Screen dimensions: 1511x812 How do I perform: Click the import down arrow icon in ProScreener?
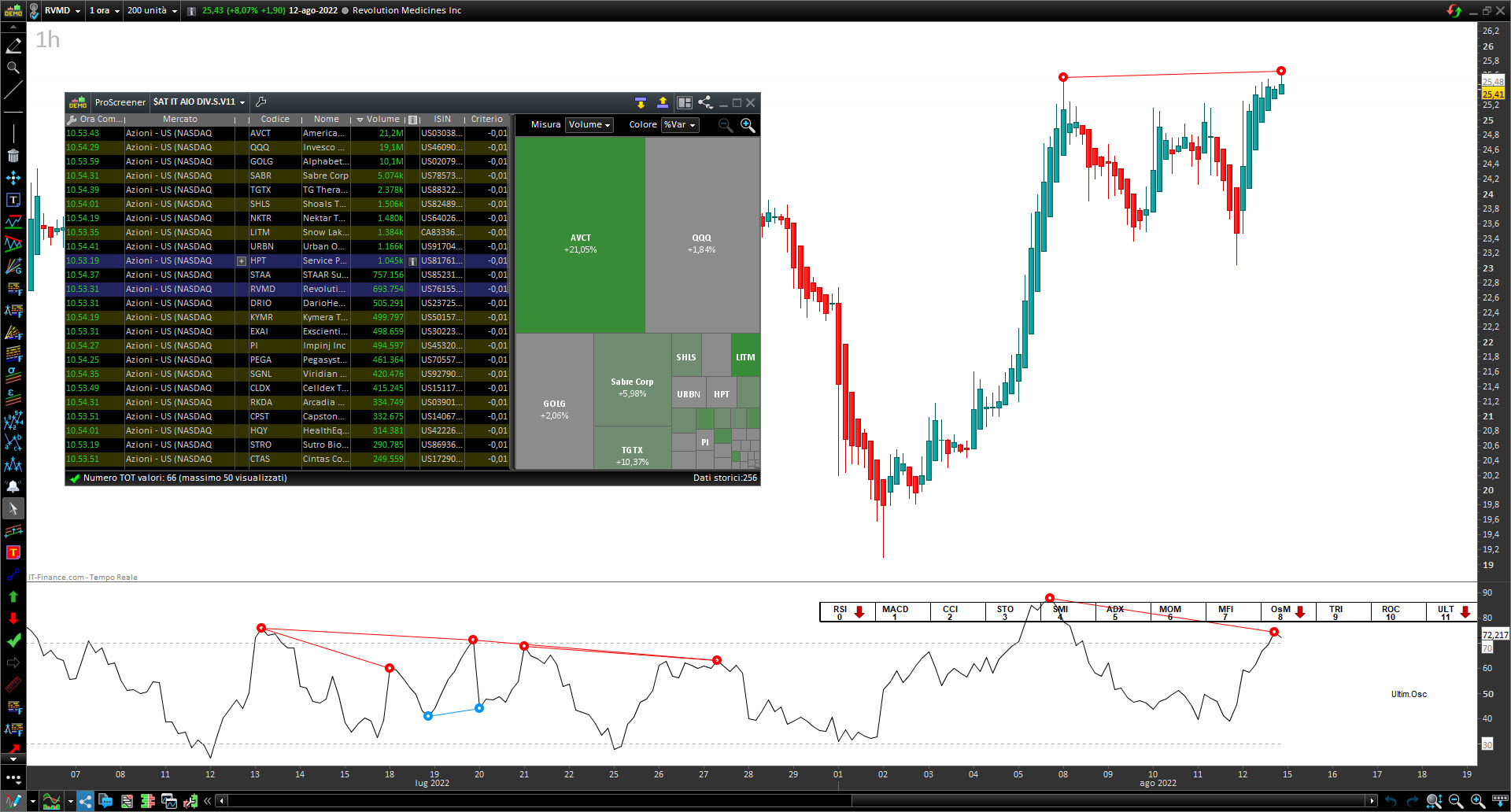click(x=640, y=102)
